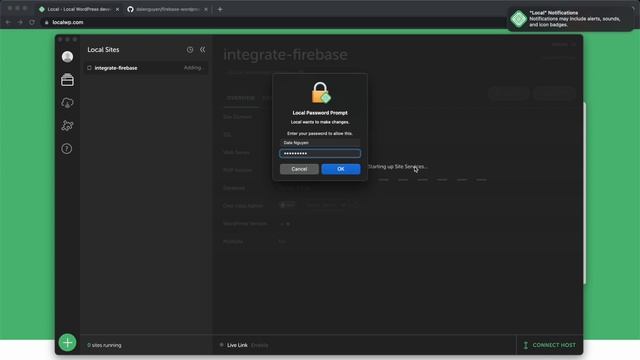Open the Cloud backups sidebar icon

[x=67, y=103]
